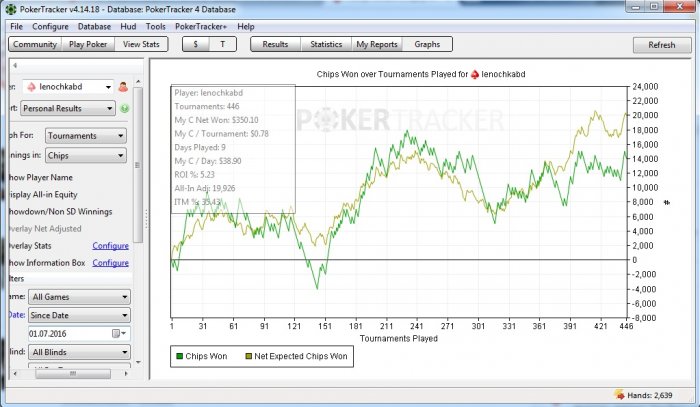This screenshot has width=700, height=407.
Task: Open the player lenochkabd dropdown
Action: click(68, 87)
